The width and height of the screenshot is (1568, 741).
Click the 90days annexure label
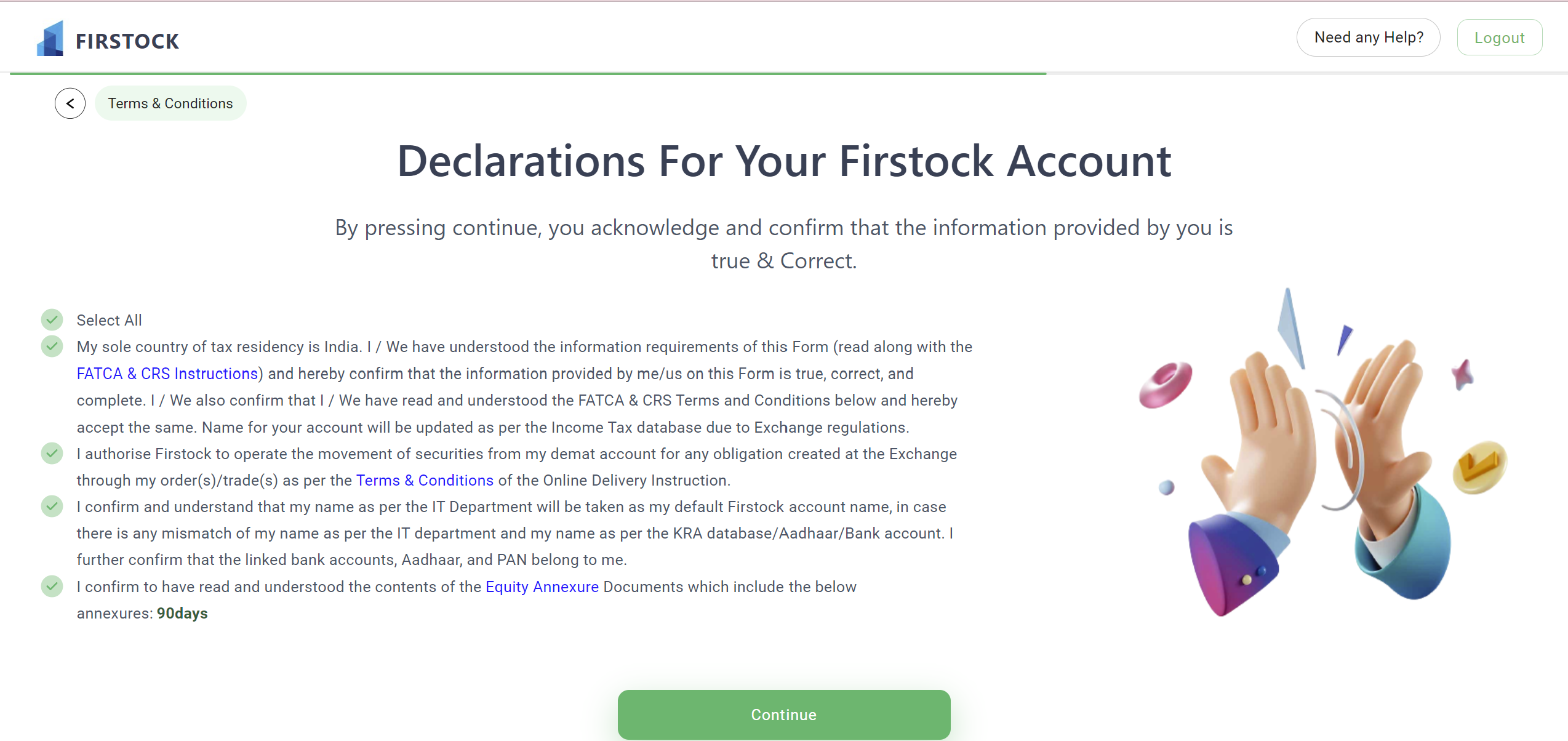pyautogui.click(x=182, y=614)
